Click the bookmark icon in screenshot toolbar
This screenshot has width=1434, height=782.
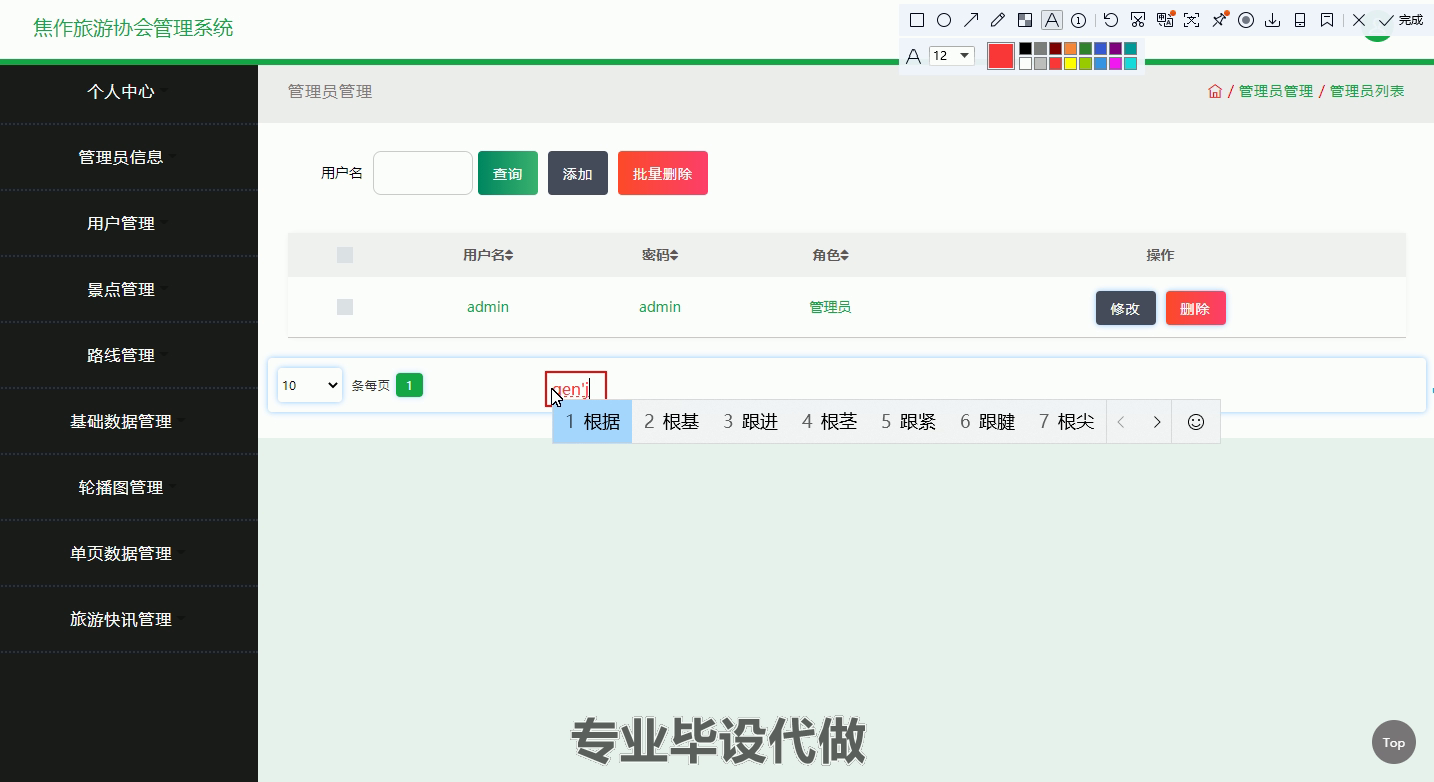[1327, 20]
